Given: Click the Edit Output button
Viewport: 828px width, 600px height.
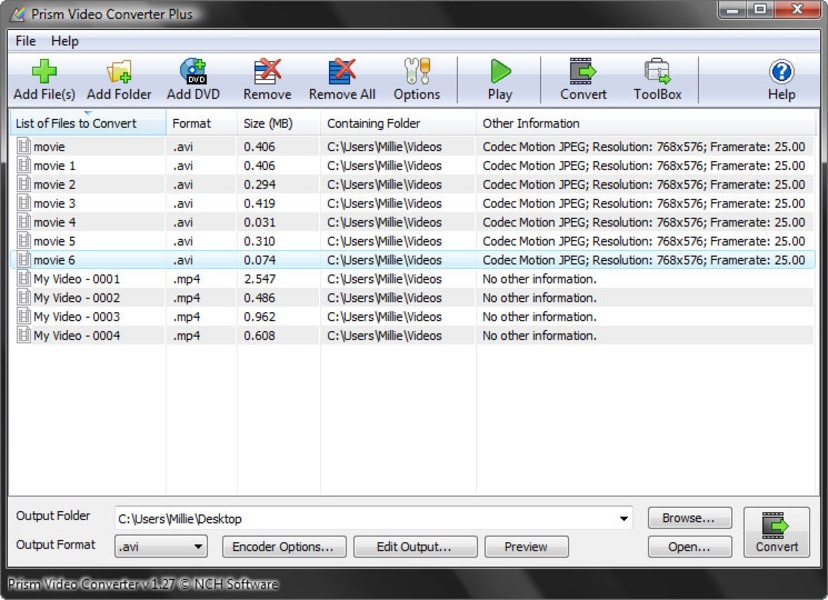Looking at the screenshot, I should click(x=413, y=547).
